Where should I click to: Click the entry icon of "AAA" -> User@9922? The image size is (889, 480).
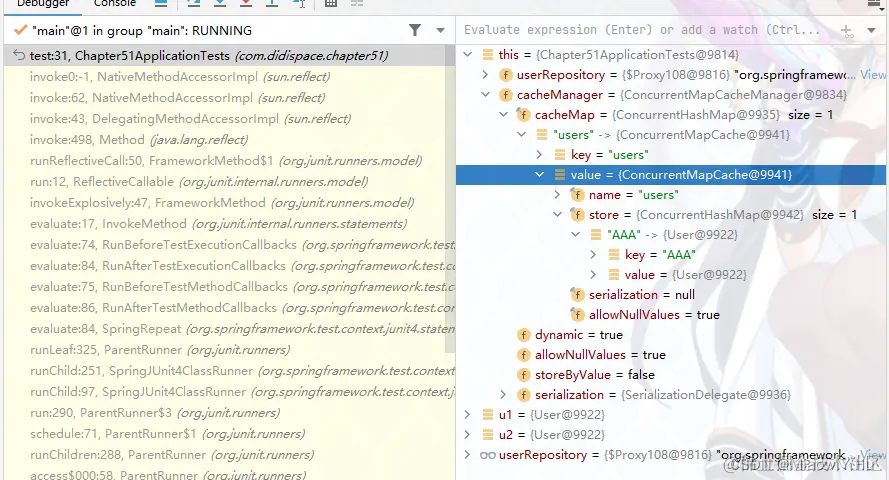pos(595,235)
